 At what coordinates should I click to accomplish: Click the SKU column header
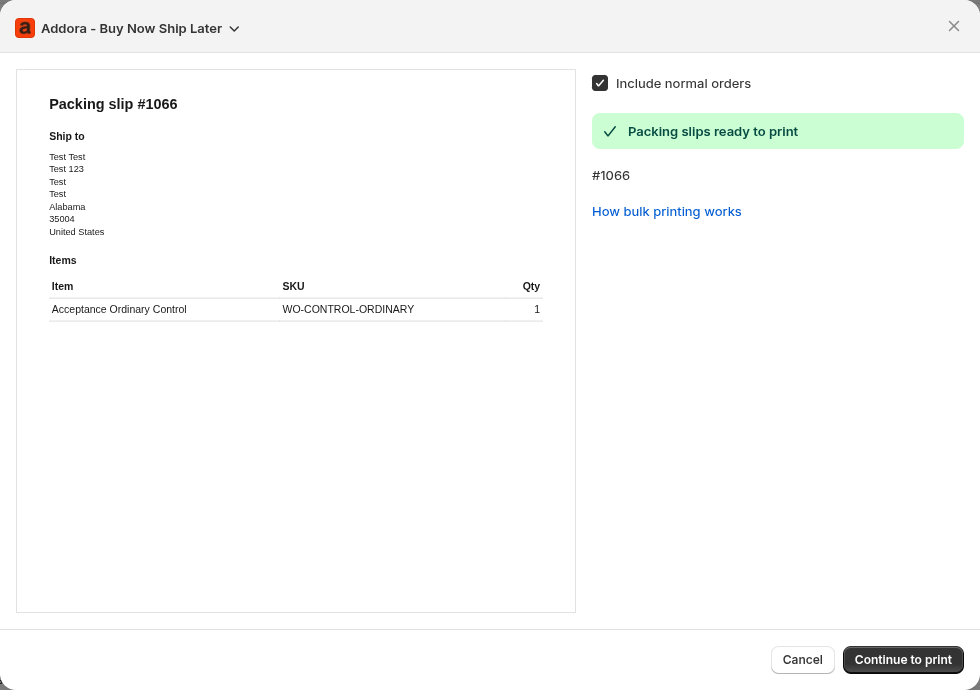point(293,286)
